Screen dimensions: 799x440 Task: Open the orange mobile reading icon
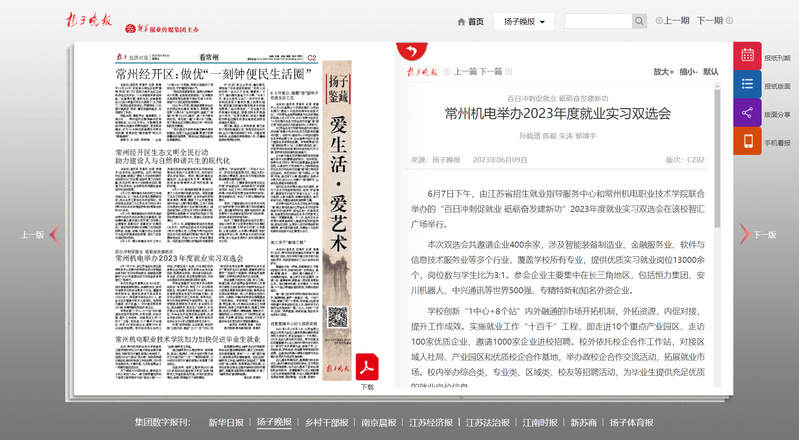pos(747,142)
